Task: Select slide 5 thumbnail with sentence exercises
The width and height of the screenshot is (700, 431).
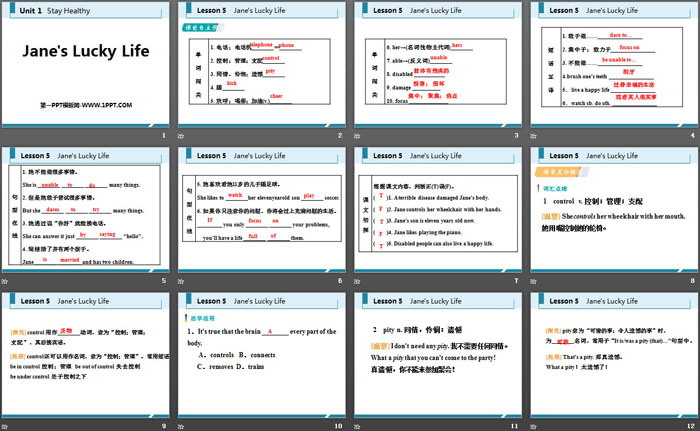Action: point(86,209)
